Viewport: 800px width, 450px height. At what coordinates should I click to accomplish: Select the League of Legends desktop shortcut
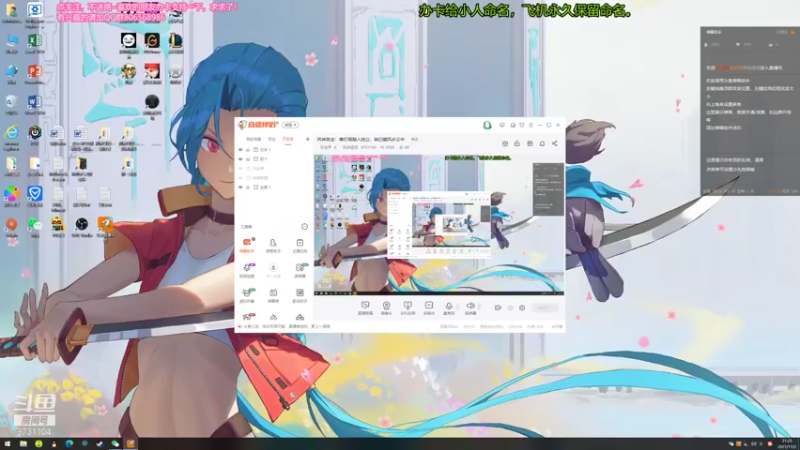pyautogui.click(x=176, y=43)
